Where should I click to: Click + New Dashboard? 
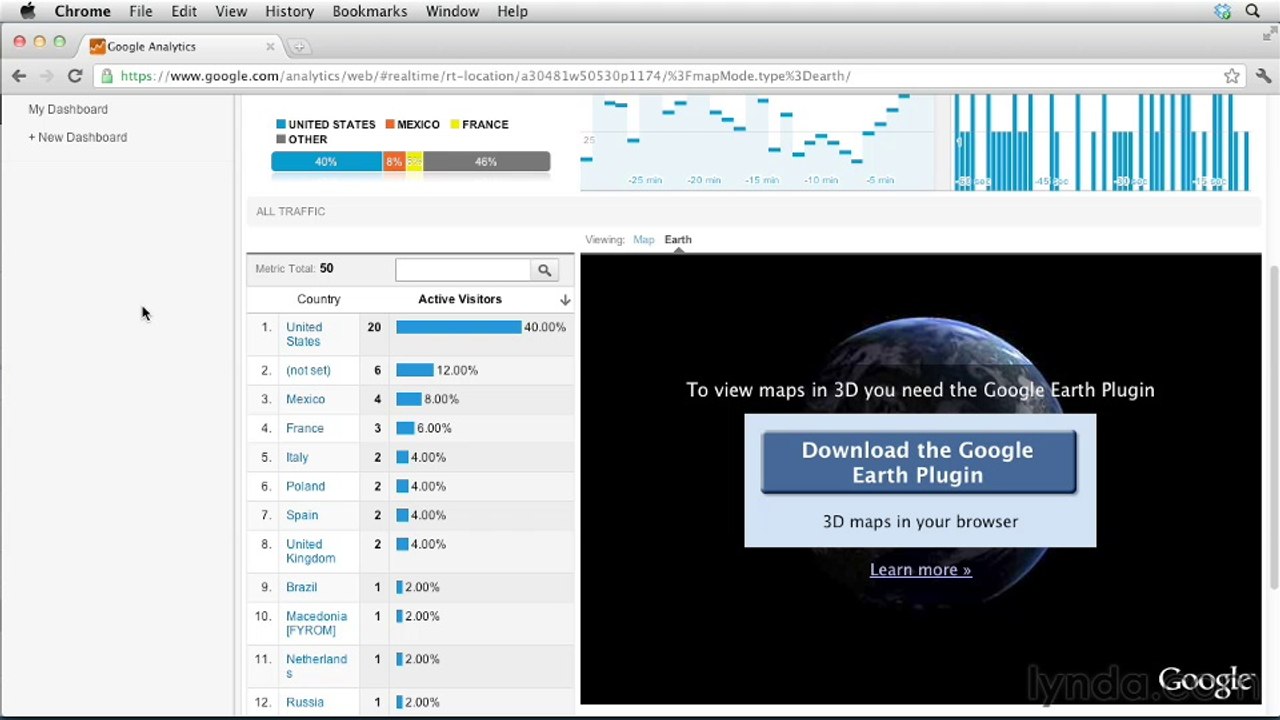(x=78, y=137)
